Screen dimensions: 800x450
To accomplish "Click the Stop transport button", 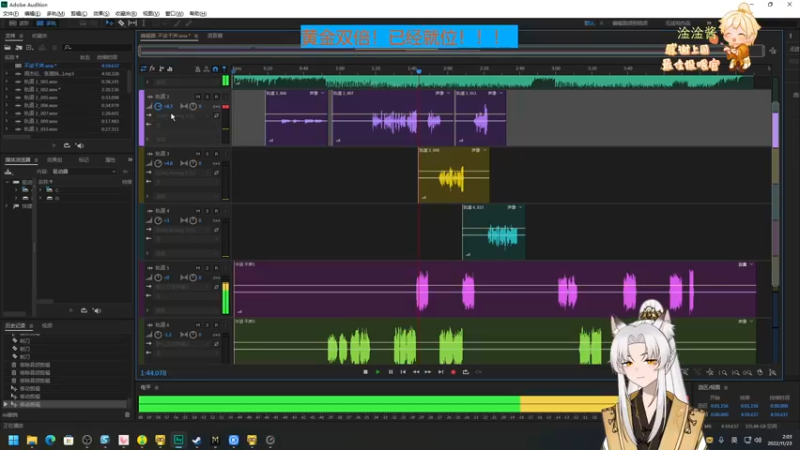I will coord(365,372).
